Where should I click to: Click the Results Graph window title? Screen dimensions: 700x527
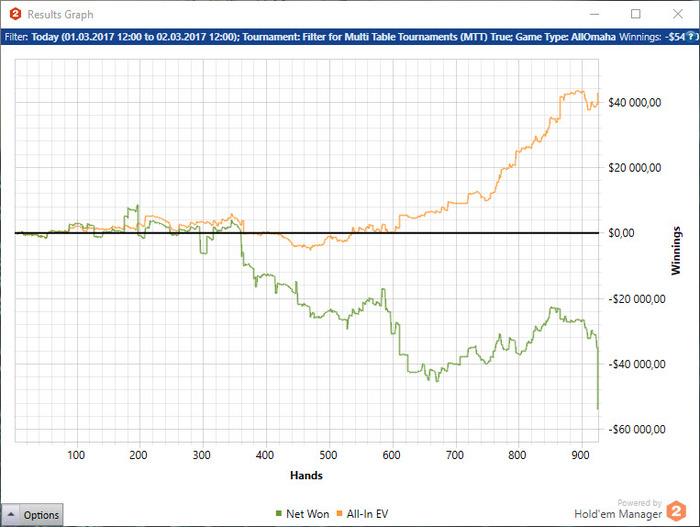coord(61,14)
